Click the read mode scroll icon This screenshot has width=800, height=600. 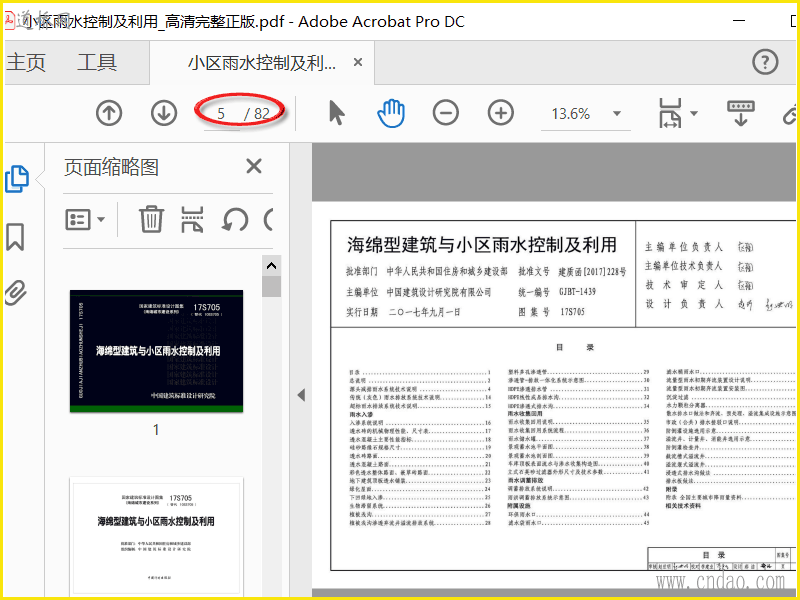pyautogui.click(x=741, y=113)
